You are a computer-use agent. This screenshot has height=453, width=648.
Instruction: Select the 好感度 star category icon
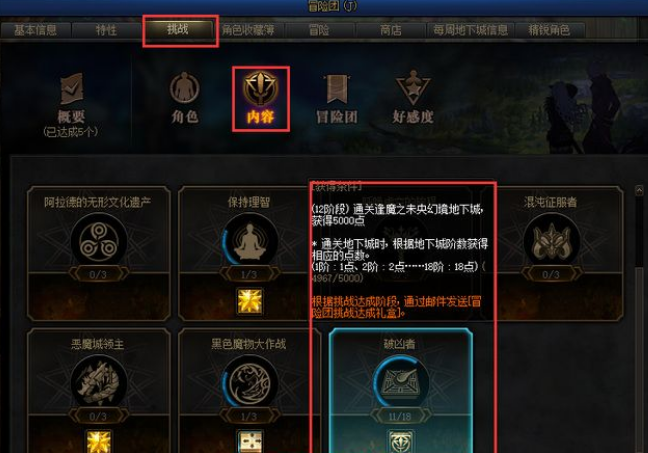(x=412, y=88)
